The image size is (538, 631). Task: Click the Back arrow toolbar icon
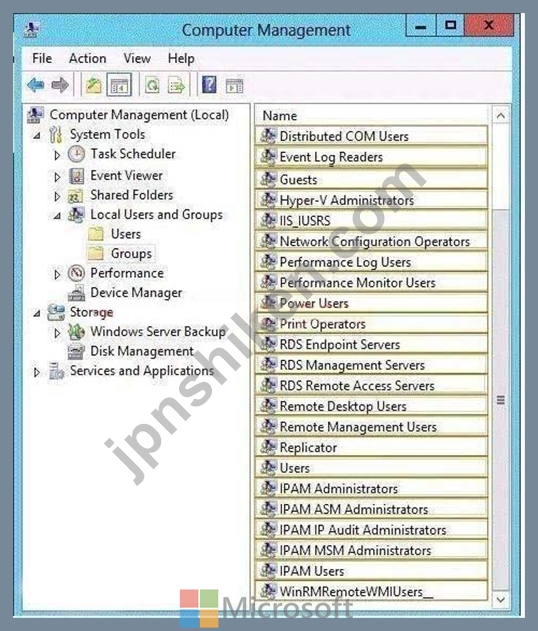click(x=36, y=85)
